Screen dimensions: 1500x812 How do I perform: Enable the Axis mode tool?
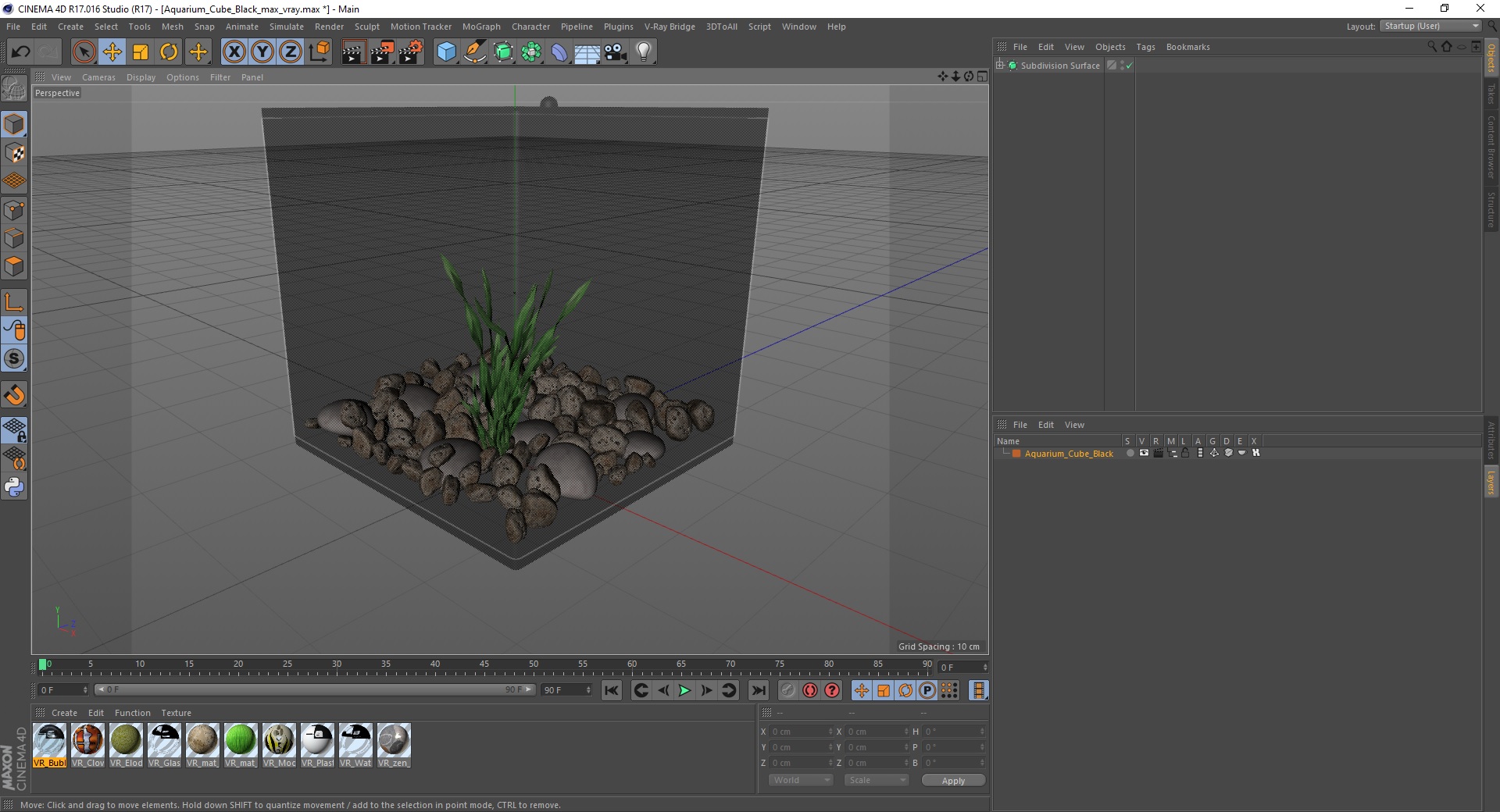14,302
